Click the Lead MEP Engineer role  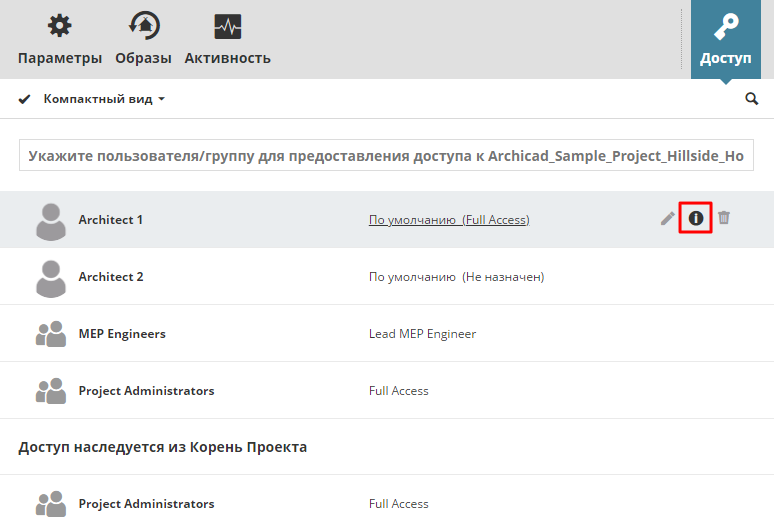point(422,333)
